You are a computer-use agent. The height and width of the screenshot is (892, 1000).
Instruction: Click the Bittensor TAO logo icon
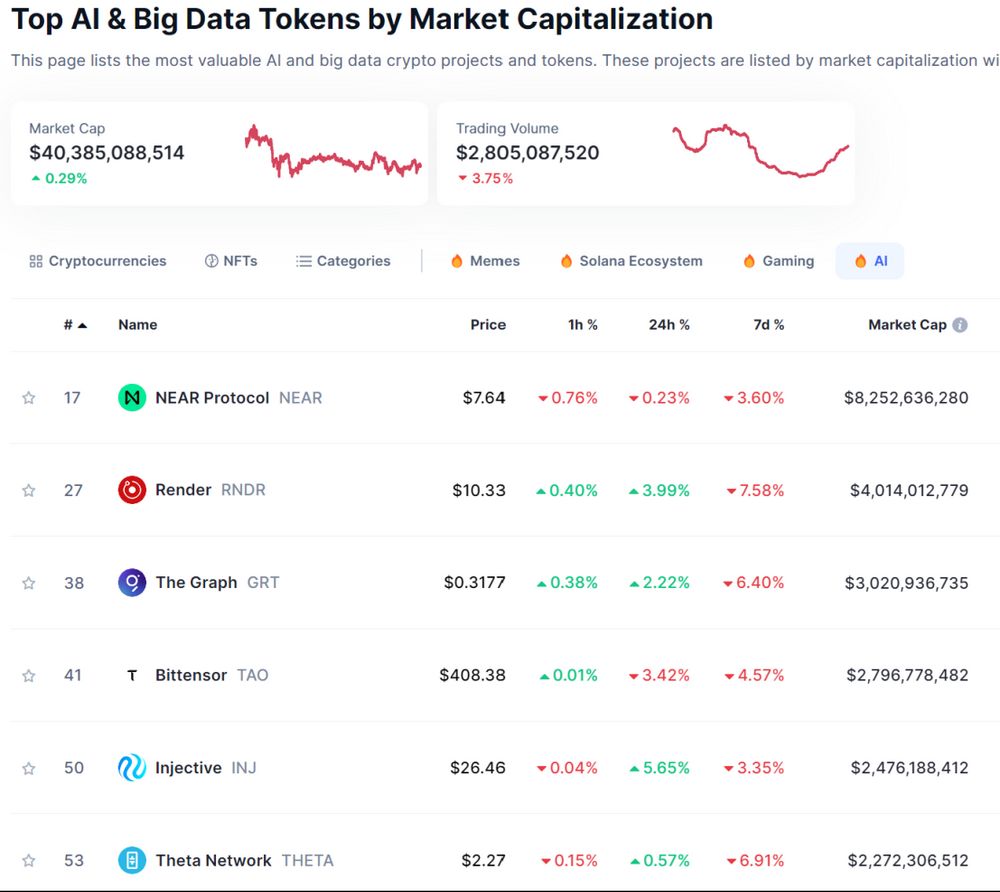132,676
